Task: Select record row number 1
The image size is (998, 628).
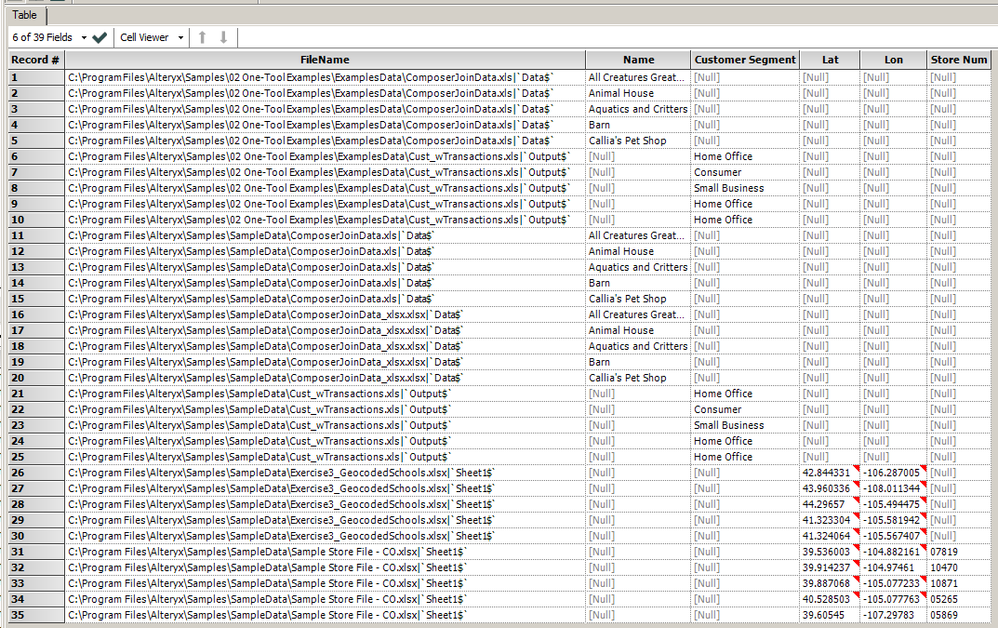Action: pyautogui.click(x=36, y=78)
